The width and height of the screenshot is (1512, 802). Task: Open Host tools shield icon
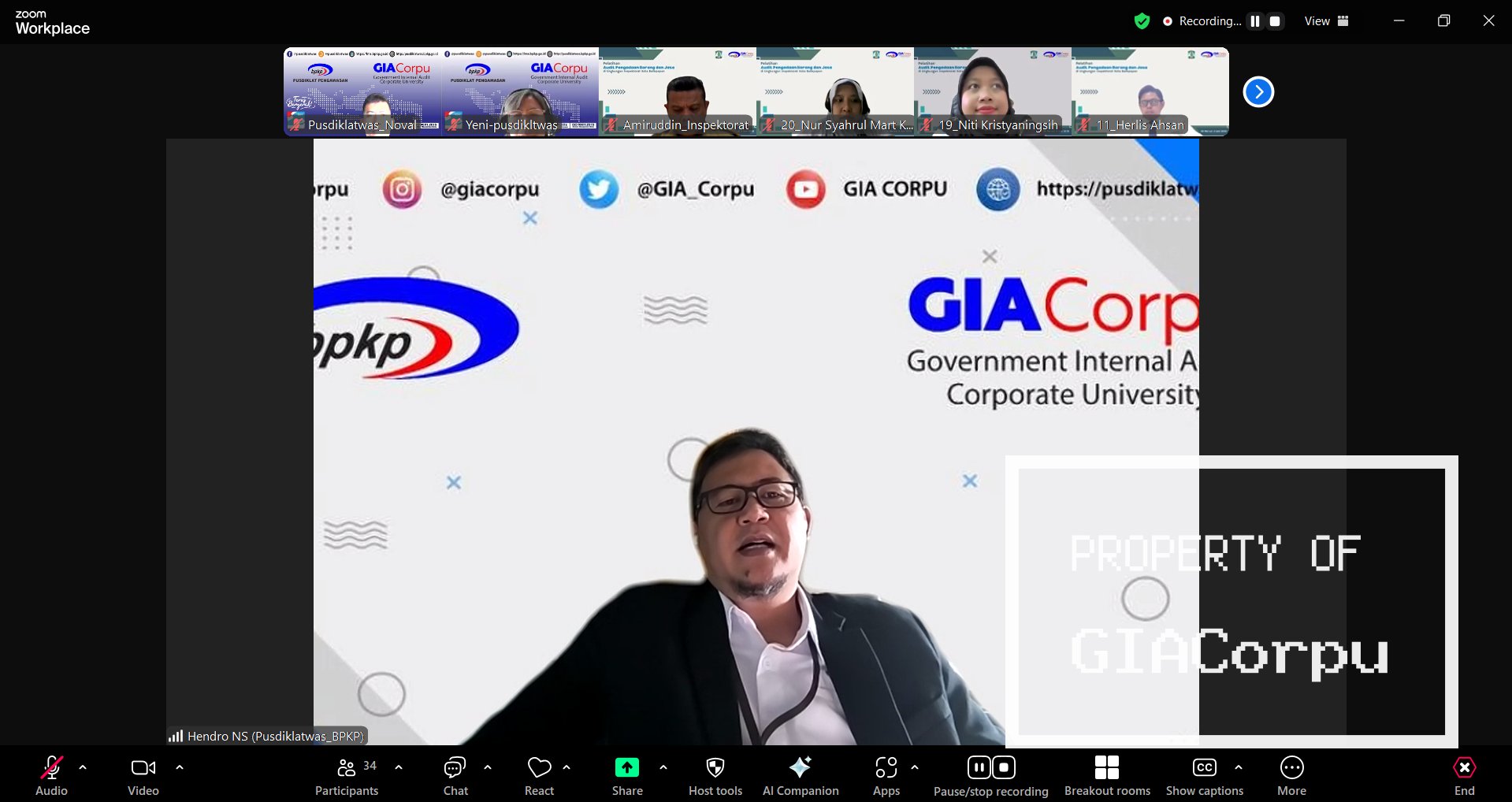[715, 776]
